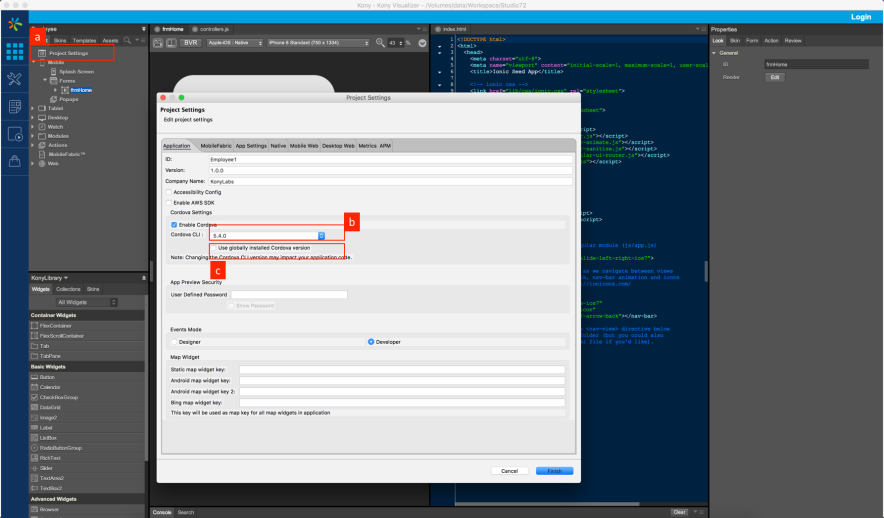Select Developer events mode radio

point(371,342)
